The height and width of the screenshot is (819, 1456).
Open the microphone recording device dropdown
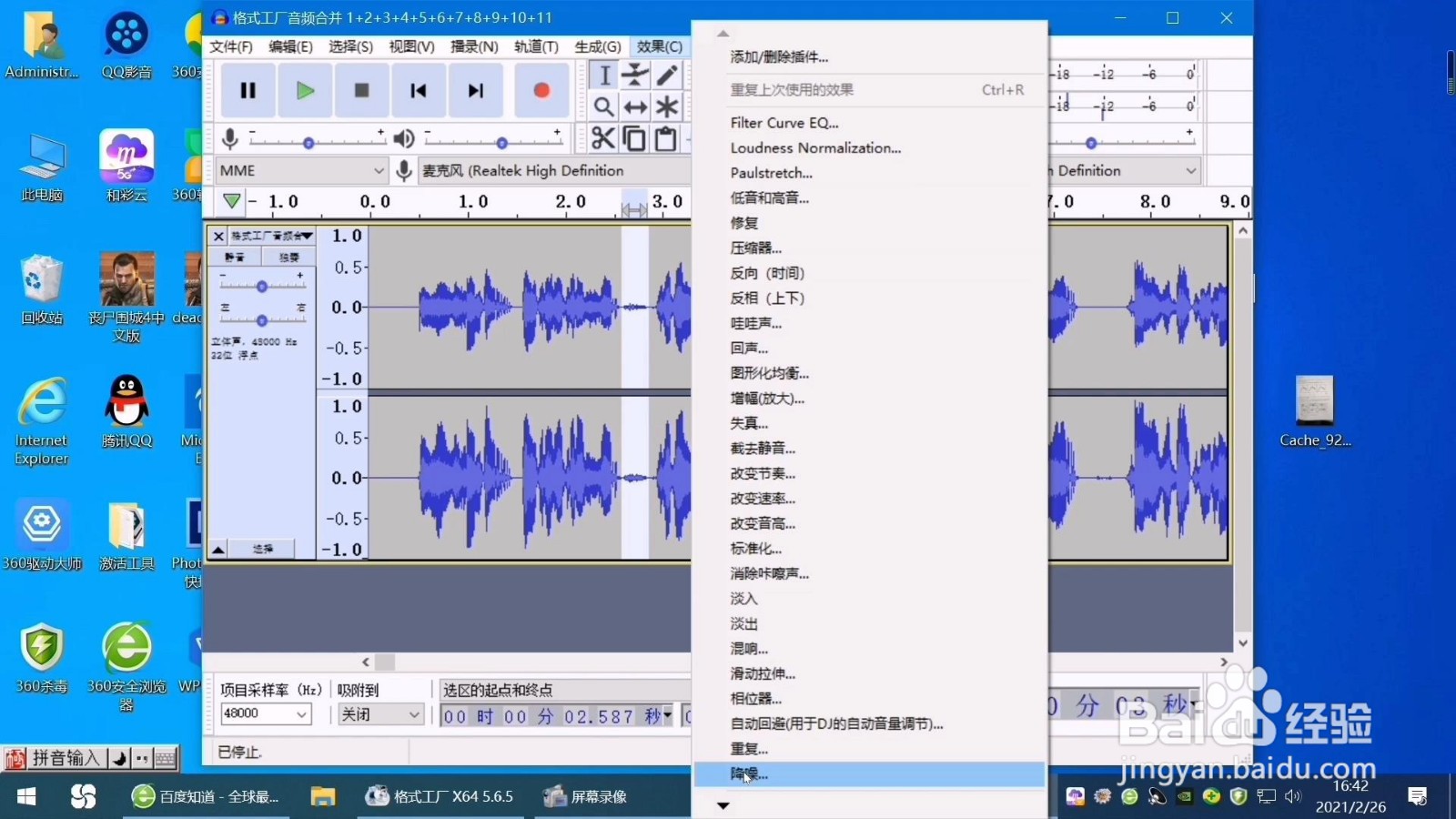click(x=555, y=170)
